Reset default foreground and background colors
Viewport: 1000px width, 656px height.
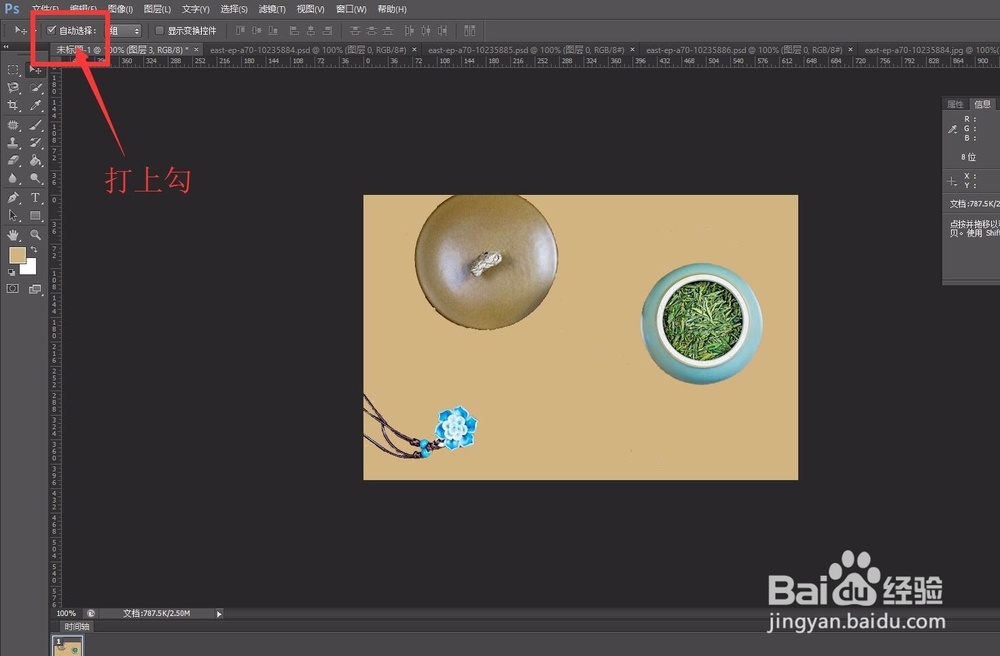(x=11, y=272)
